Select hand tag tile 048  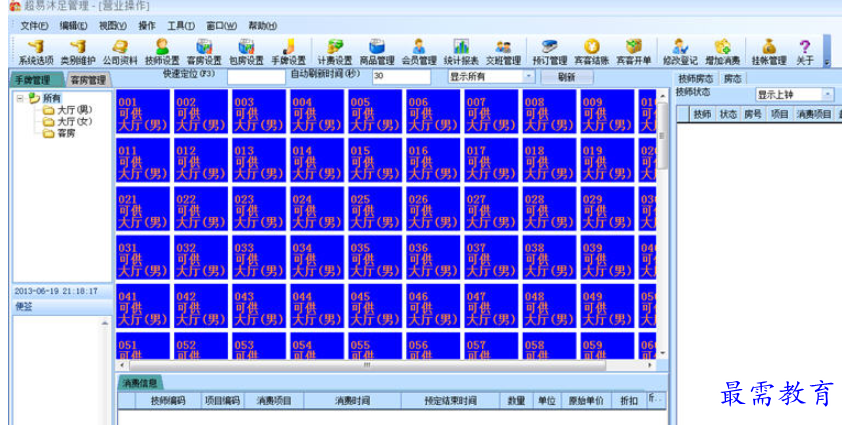(x=549, y=306)
